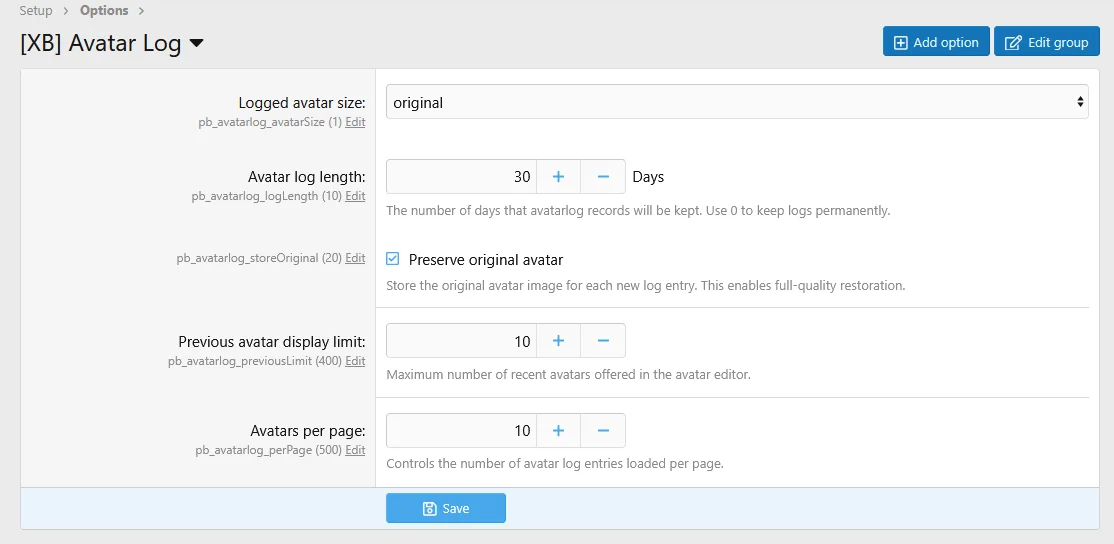The height and width of the screenshot is (544, 1114).
Task: Click the Days unit text
Action: click(648, 177)
